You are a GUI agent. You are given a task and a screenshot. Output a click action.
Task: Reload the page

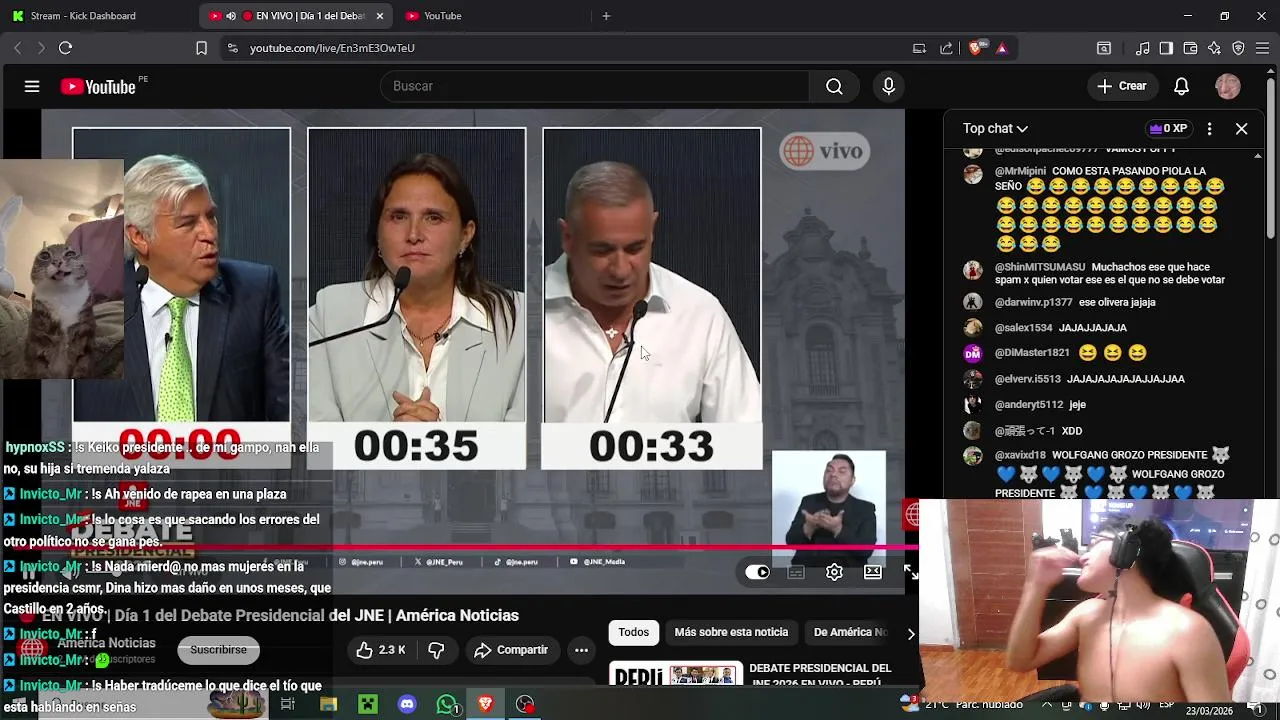[65, 48]
